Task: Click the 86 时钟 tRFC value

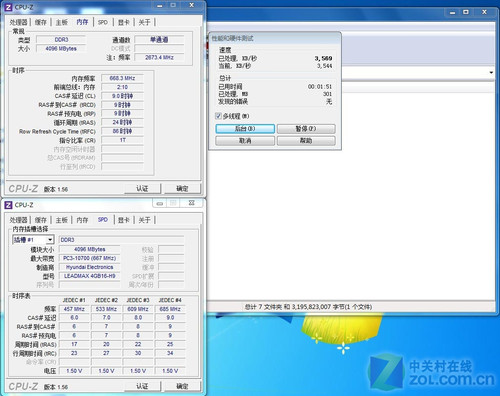Action: pyautogui.click(x=122, y=131)
